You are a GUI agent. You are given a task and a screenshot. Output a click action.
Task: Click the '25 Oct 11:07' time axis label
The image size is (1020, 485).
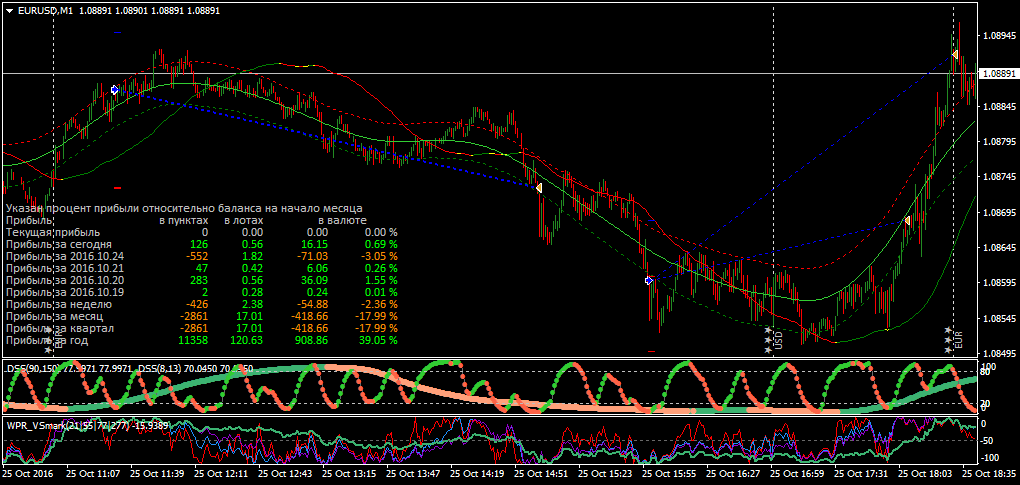click(93, 475)
